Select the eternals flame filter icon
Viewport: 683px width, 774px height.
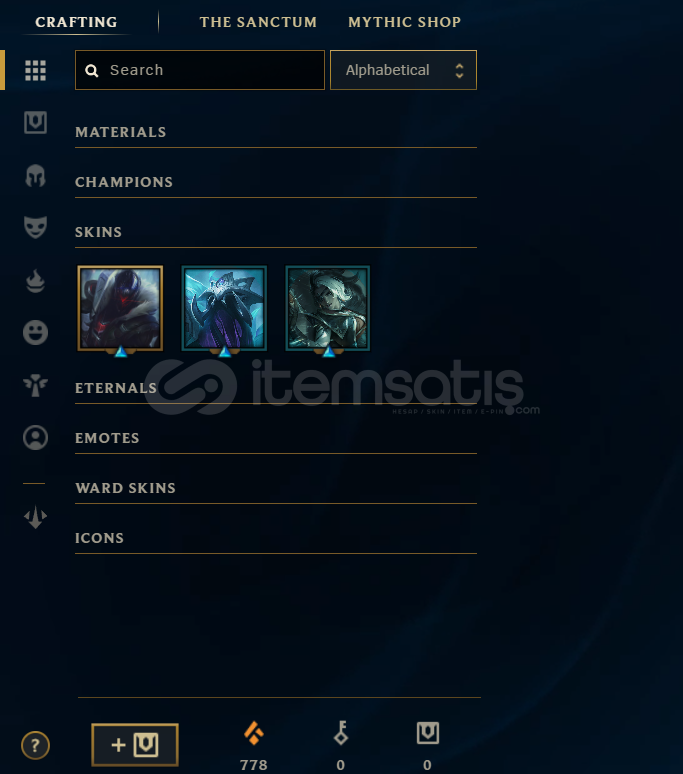pyautogui.click(x=36, y=280)
